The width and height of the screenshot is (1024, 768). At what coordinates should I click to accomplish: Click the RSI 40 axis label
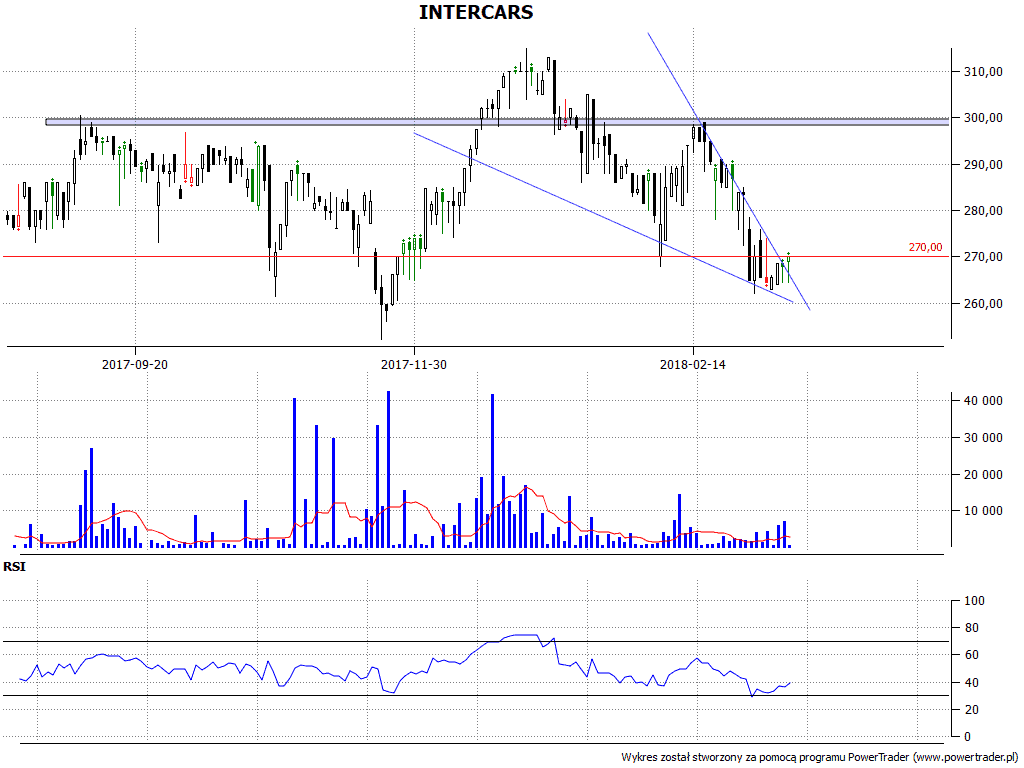point(972,682)
